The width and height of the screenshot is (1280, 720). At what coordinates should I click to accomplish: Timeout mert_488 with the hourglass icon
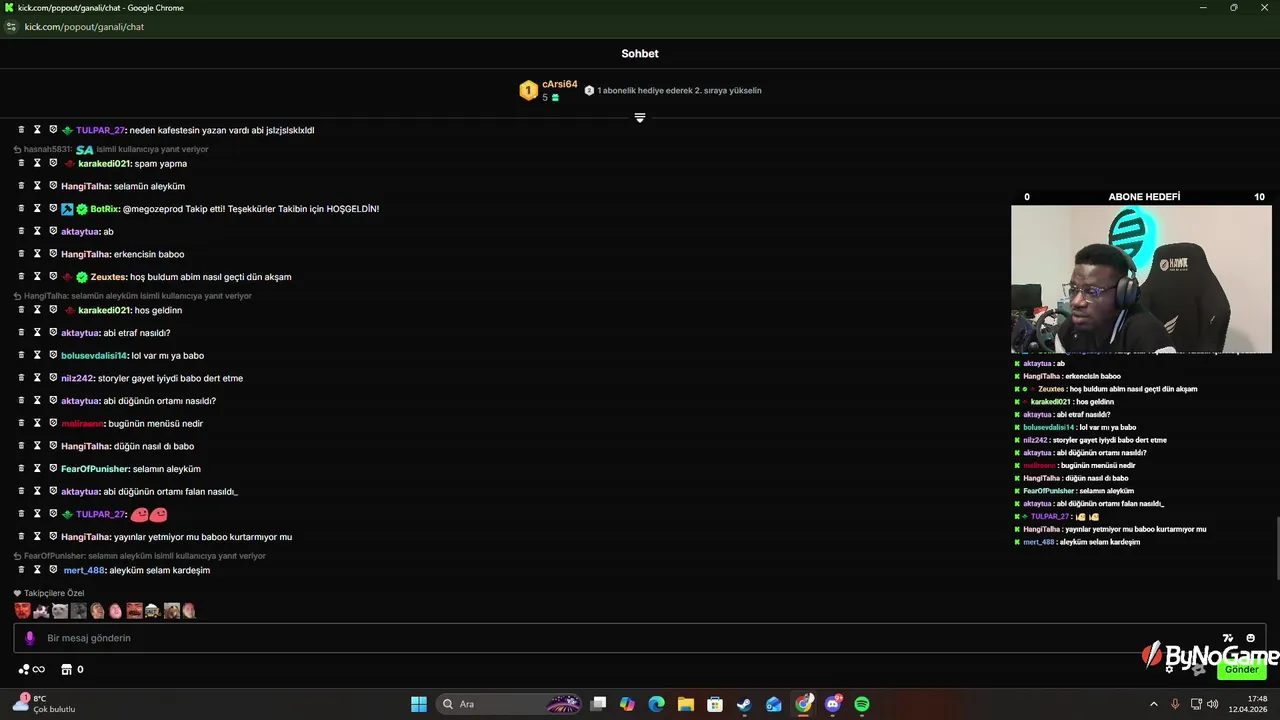[x=37, y=570]
